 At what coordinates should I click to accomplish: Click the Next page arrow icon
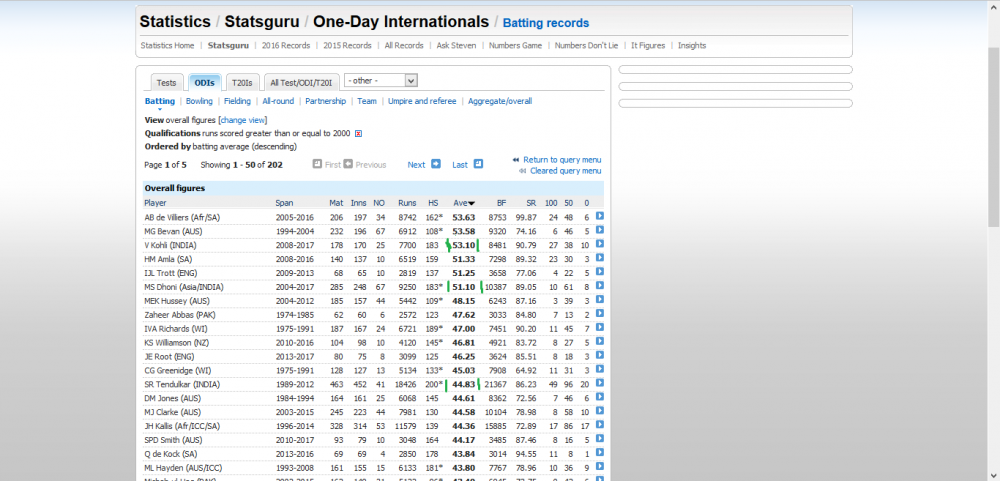click(x=436, y=164)
